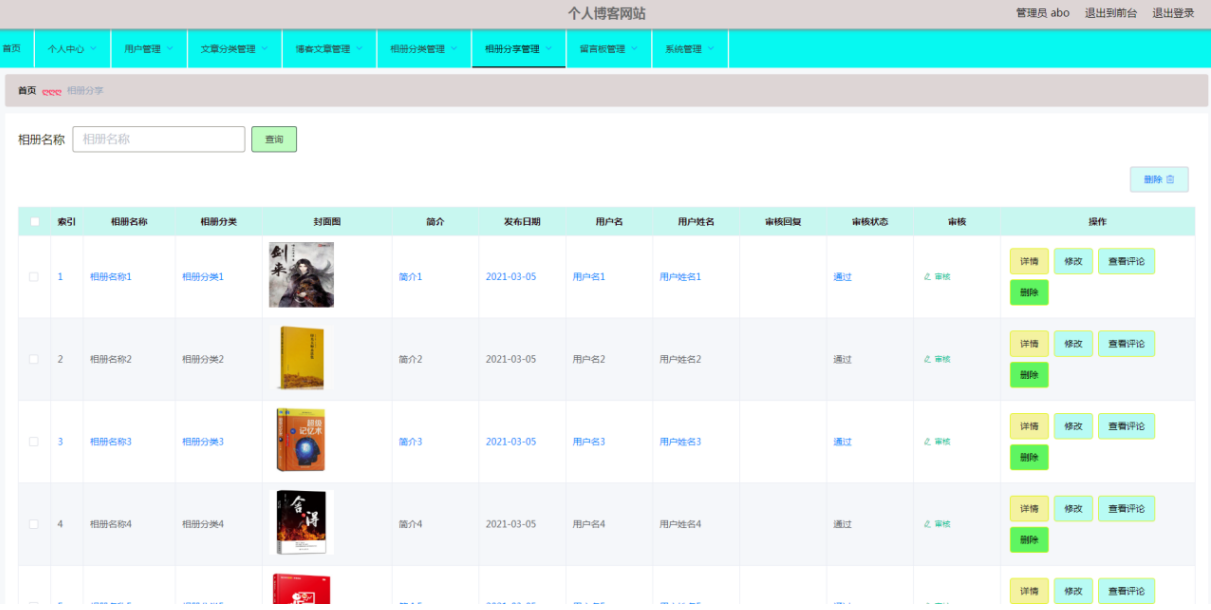Click the 用户名4 cell text

pos(589,524)
